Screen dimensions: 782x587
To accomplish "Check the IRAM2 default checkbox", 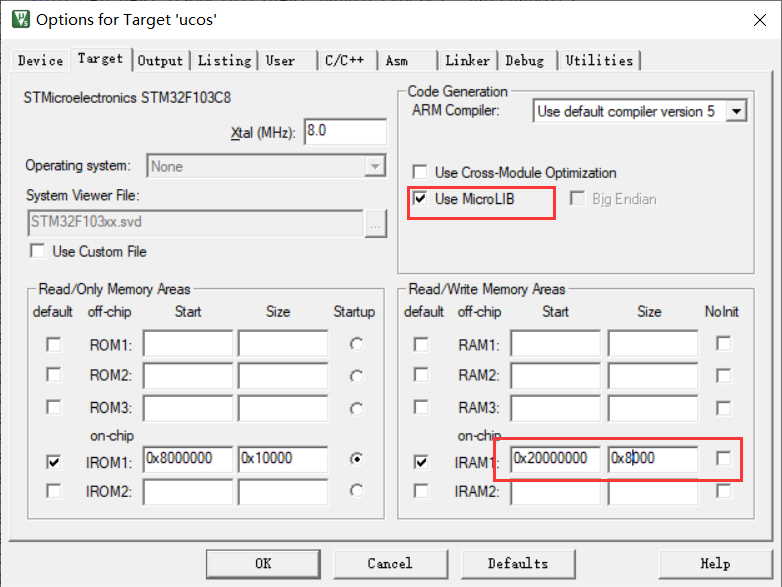I will (x=421, y=491).
